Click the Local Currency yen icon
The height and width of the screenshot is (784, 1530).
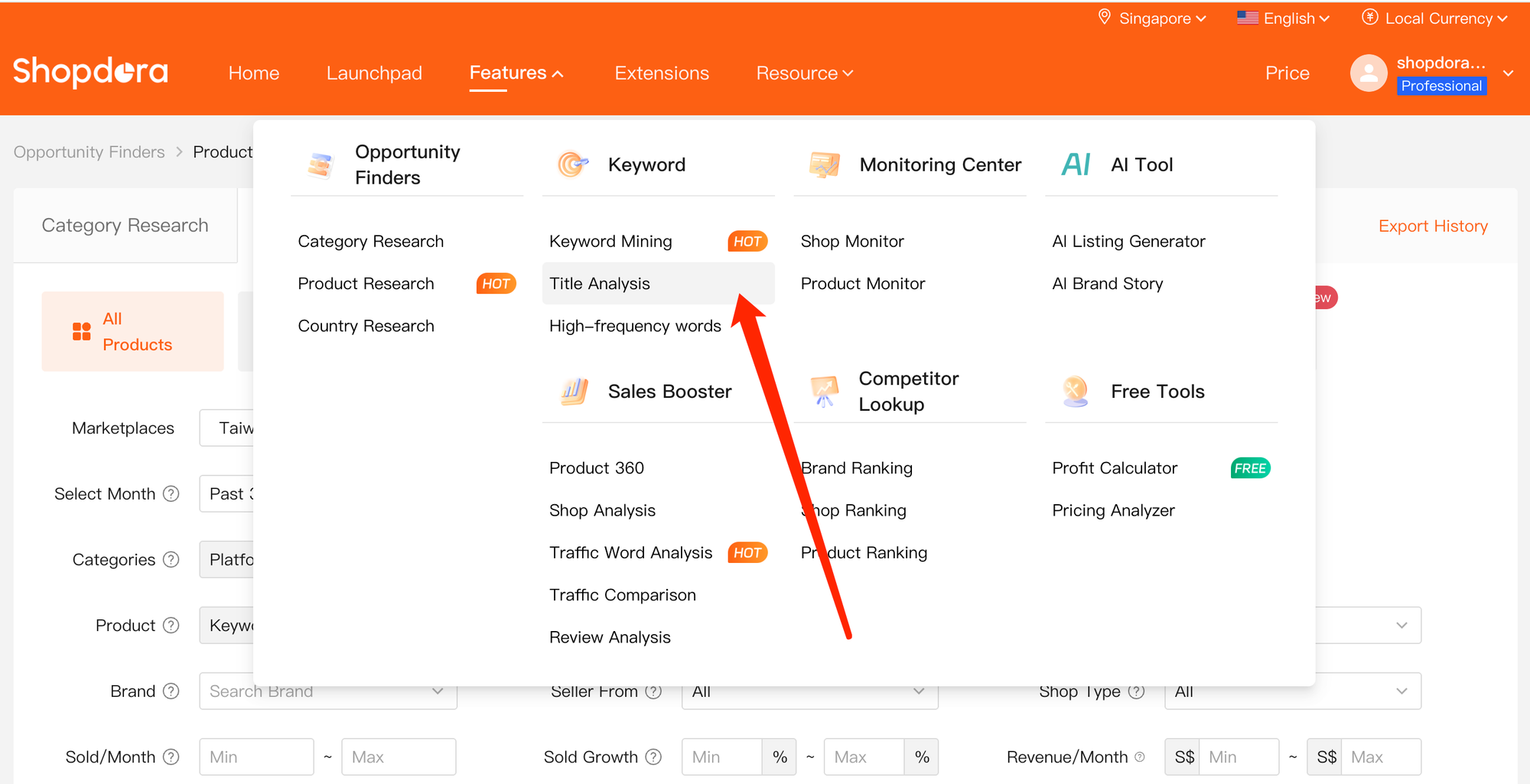[1370, 18]
